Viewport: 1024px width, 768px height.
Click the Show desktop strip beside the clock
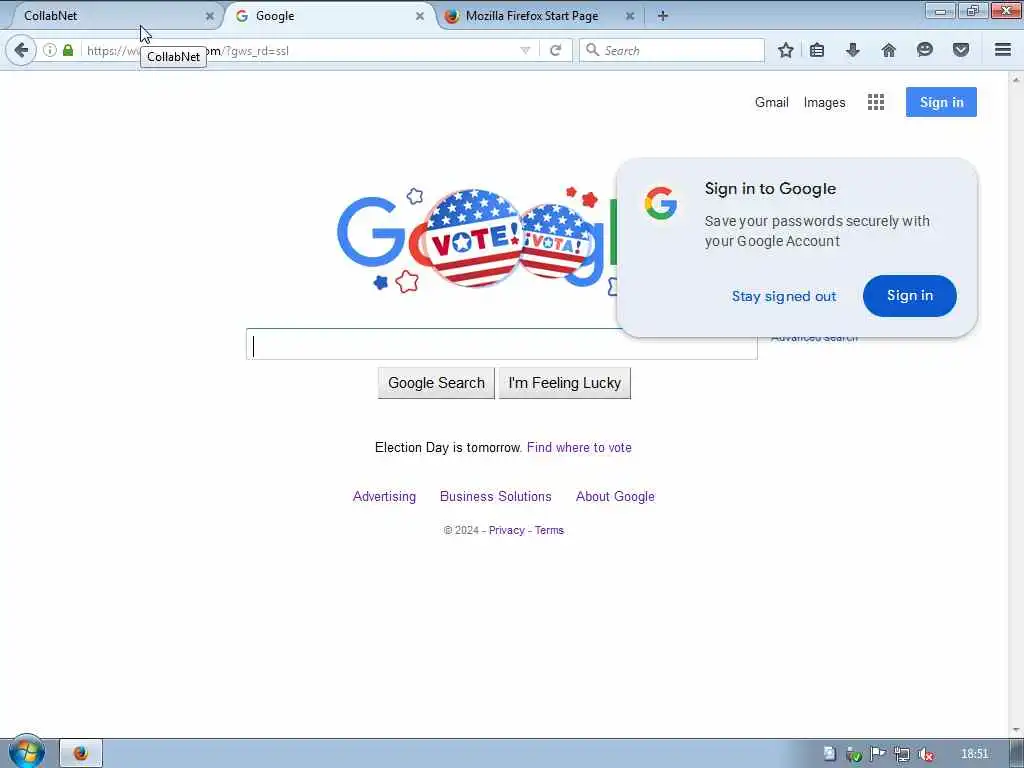(x=1016, y=753)
